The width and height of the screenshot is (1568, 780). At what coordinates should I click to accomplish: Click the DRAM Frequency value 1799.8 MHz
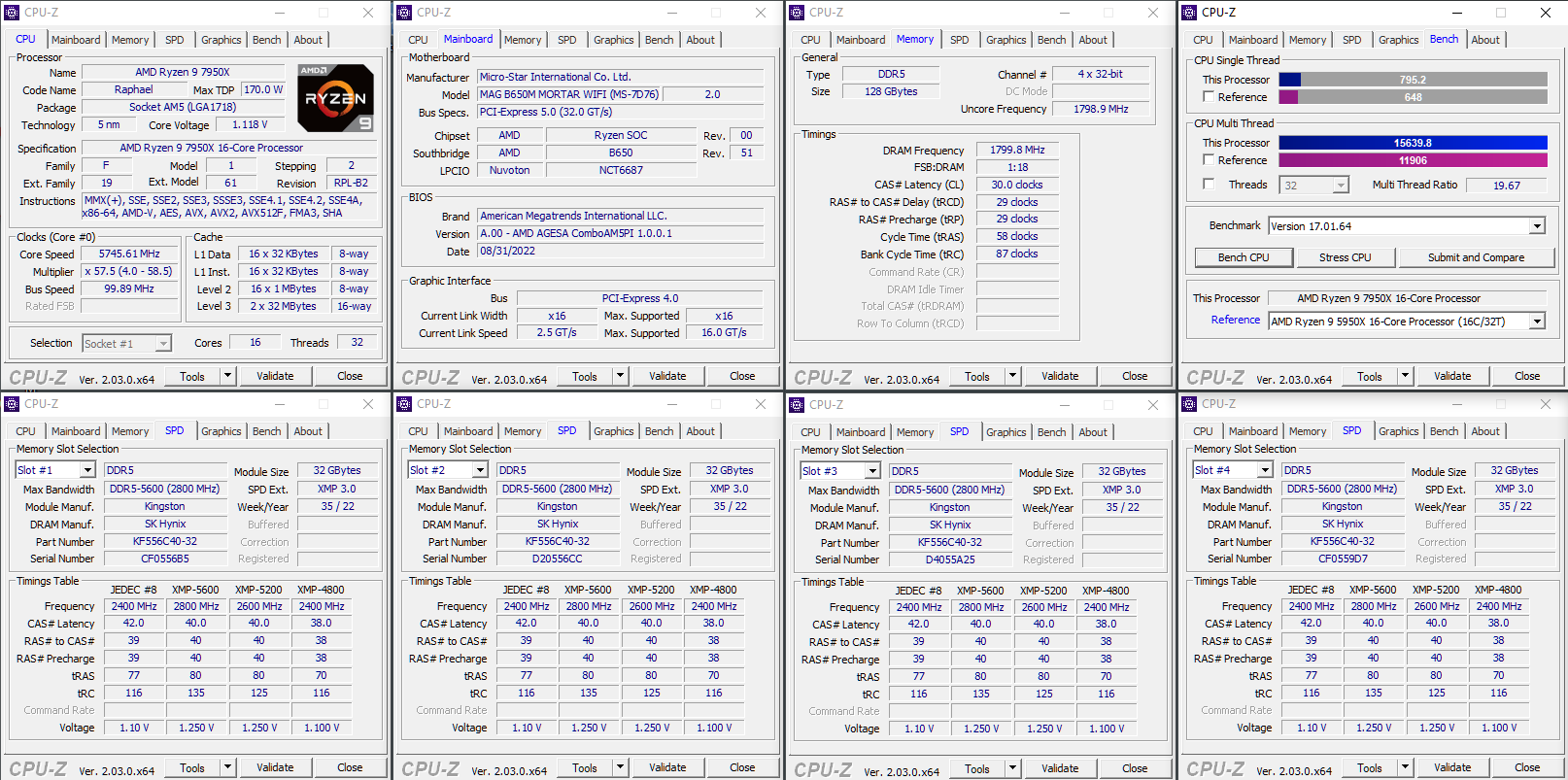pos(1017,150)
